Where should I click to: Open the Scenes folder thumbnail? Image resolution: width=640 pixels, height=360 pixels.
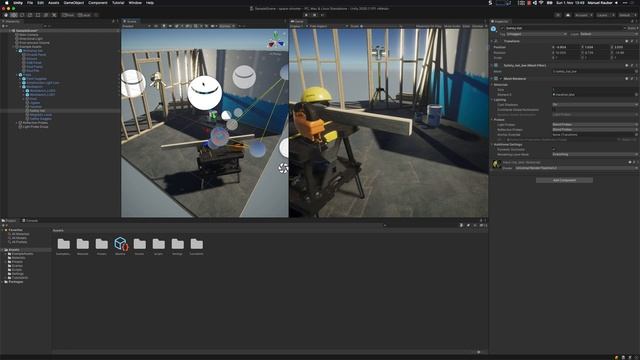pos(140,246)
